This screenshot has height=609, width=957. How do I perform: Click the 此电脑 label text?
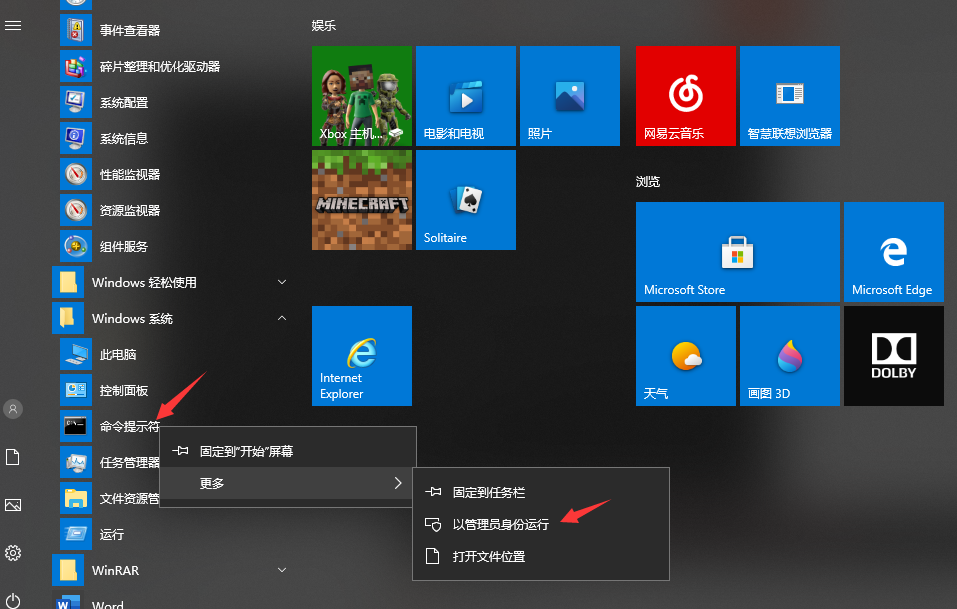[x=118, y=355]
